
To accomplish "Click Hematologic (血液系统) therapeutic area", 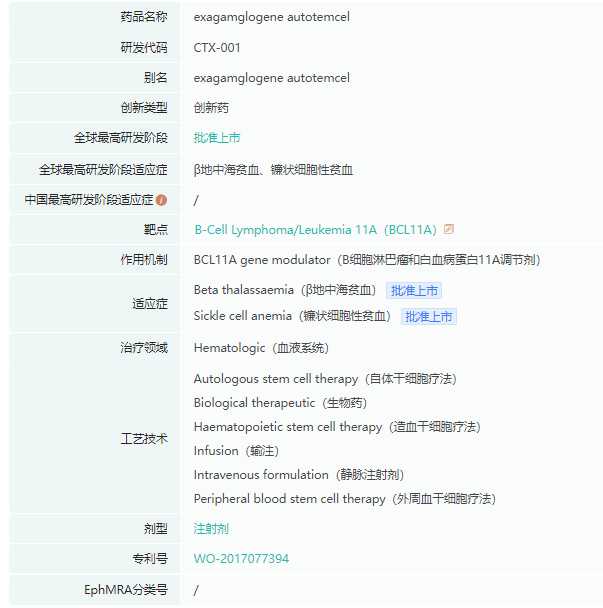I will (261, 348).
